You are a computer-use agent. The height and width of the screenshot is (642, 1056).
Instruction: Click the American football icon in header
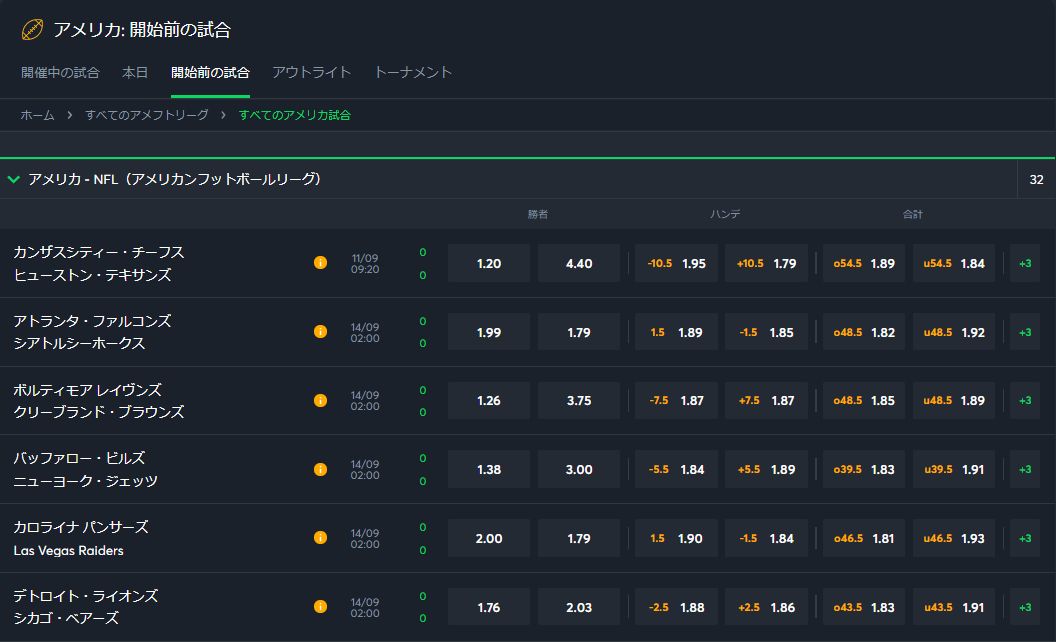point(32,30)
